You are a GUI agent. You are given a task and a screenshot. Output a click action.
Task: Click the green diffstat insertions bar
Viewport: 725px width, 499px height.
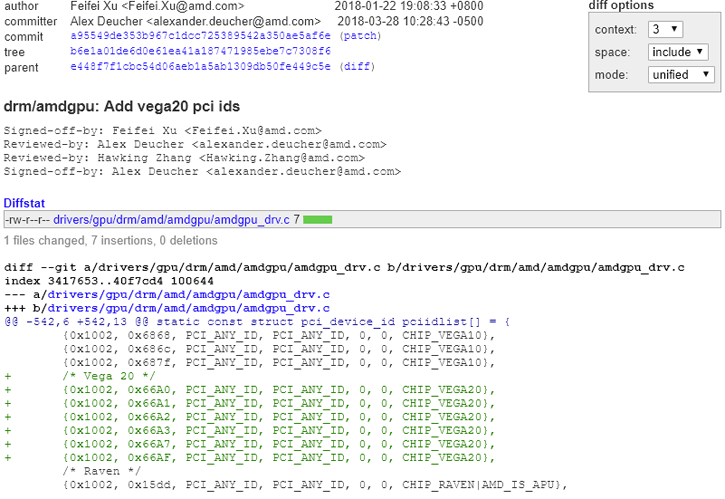[317, 219]
